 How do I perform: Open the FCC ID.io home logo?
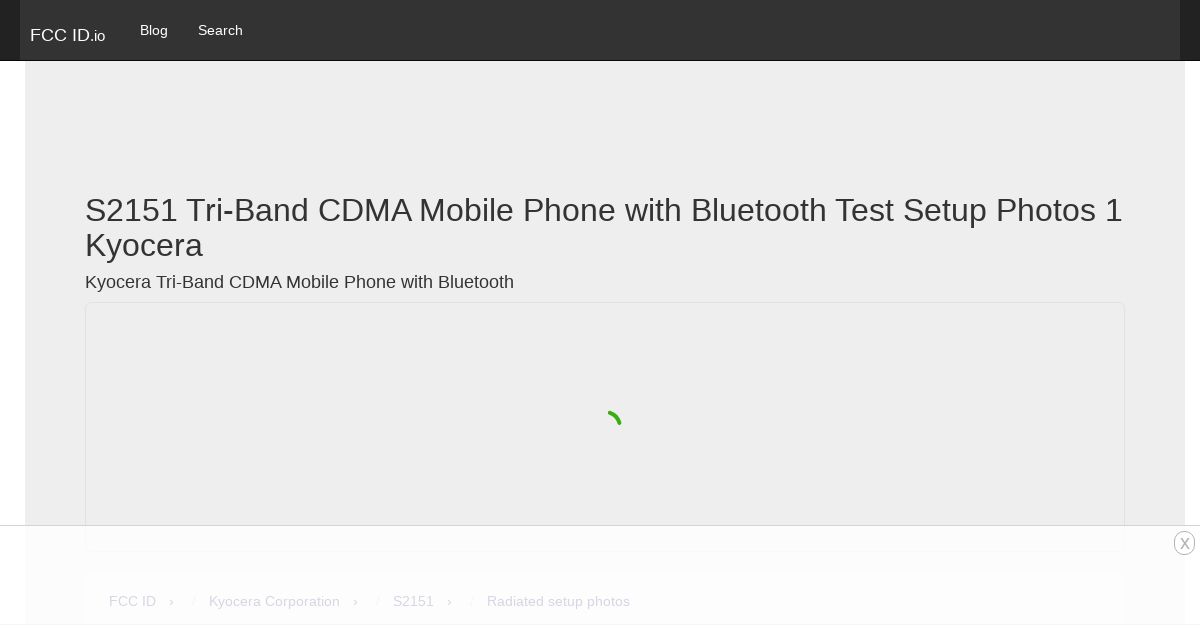(67, 35)
